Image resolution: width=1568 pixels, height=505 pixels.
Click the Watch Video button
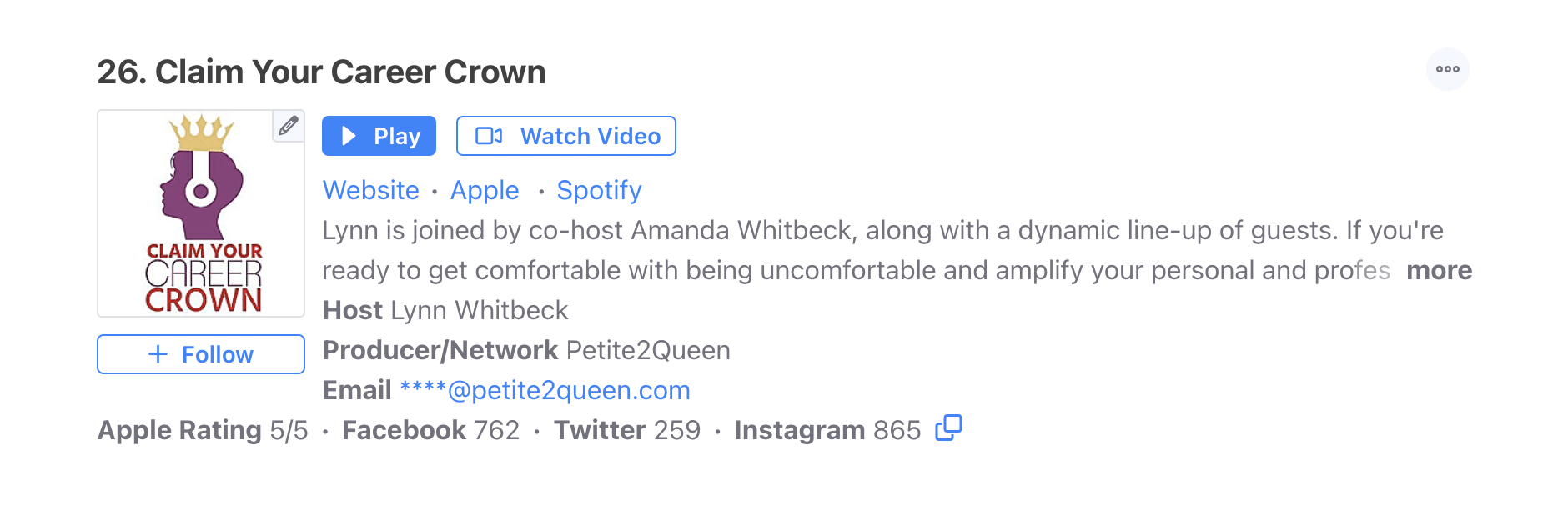(565, 136)
